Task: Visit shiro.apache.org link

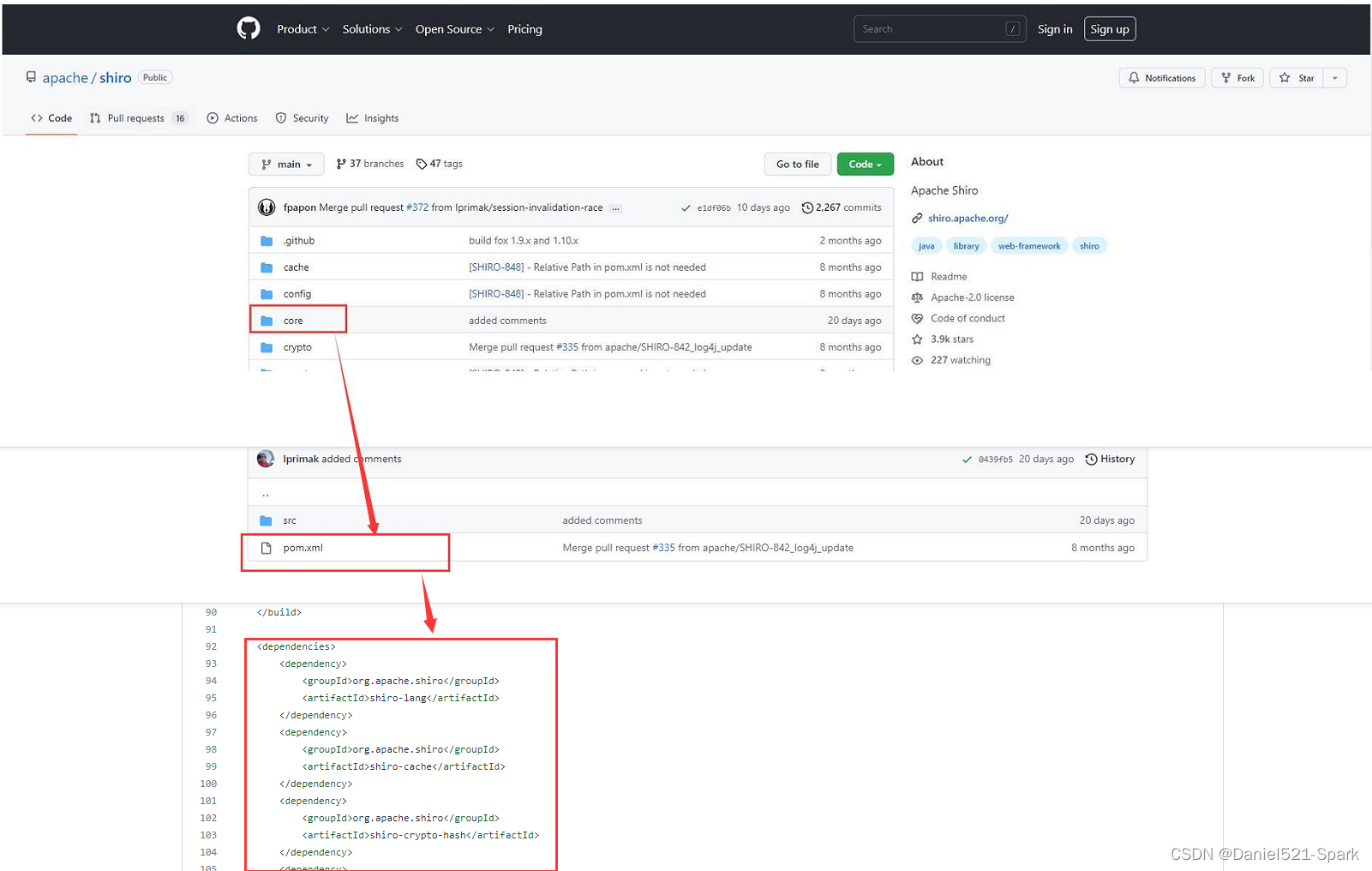Action: (968, 219)
